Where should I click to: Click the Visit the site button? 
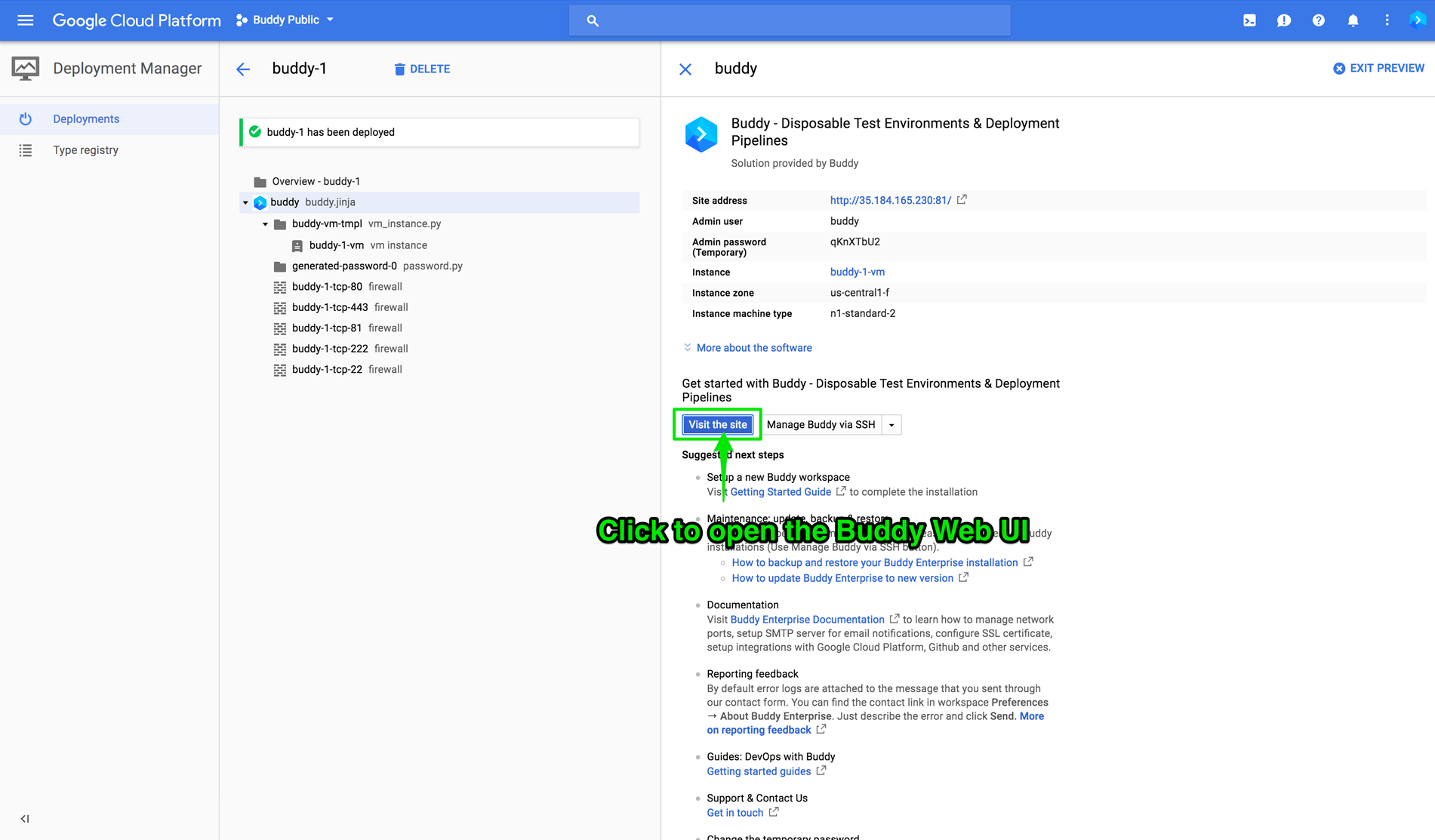pos(717,424)
